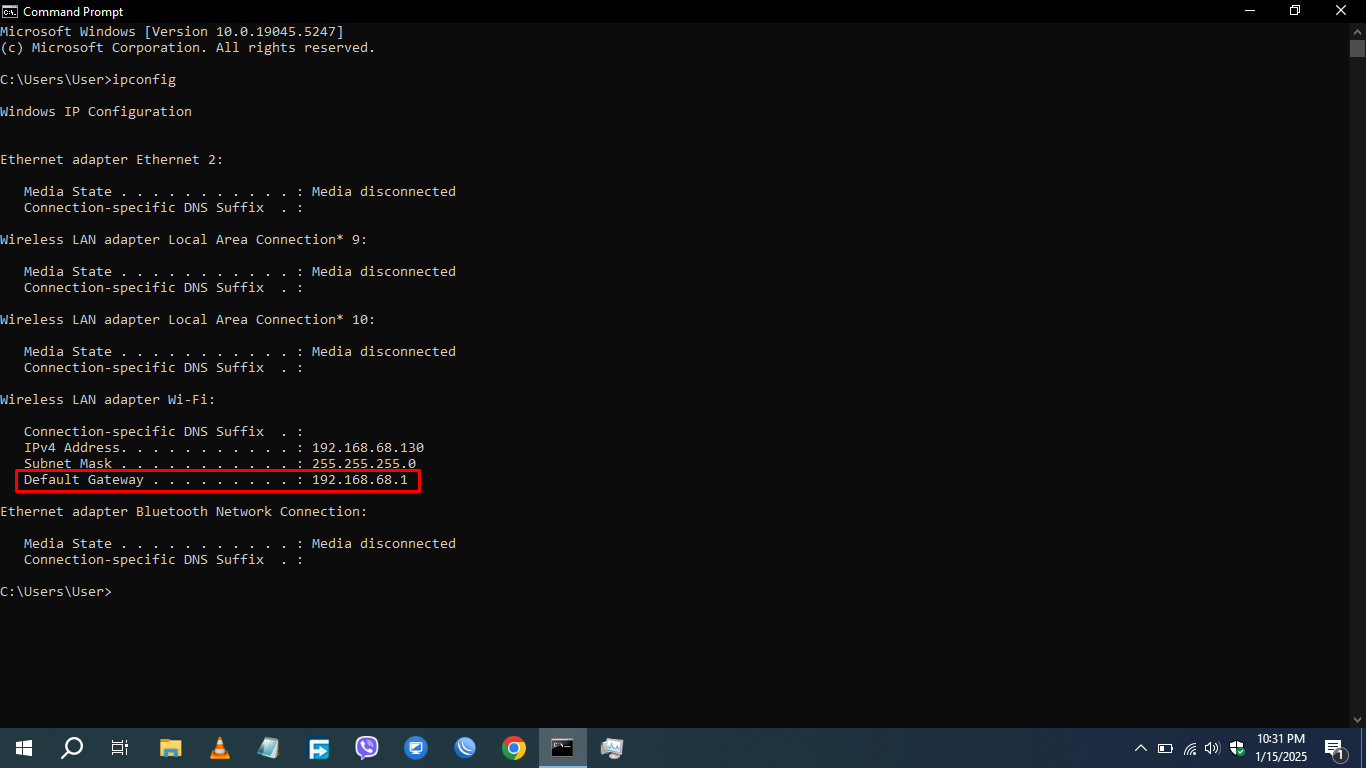
Task: Click 'Local Area Connection* 9:' heading
Action: pos(268,240)
